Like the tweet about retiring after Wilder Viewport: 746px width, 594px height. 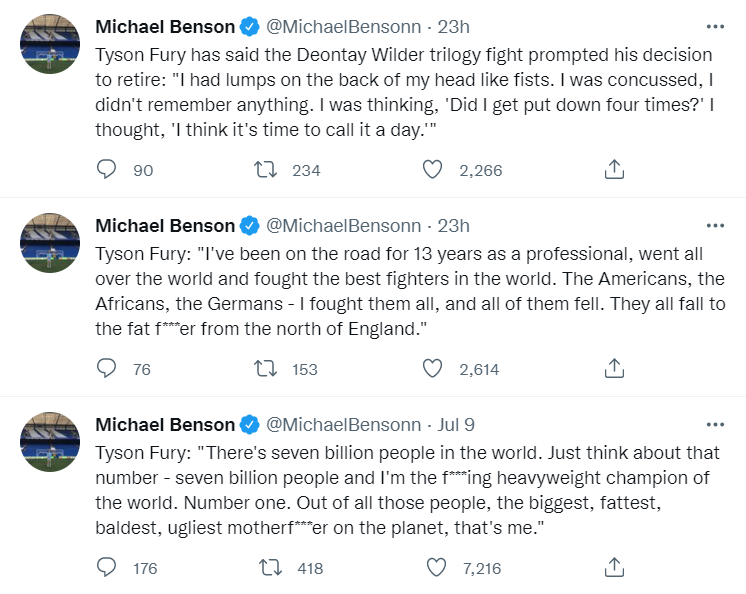[x=432, y=170]
